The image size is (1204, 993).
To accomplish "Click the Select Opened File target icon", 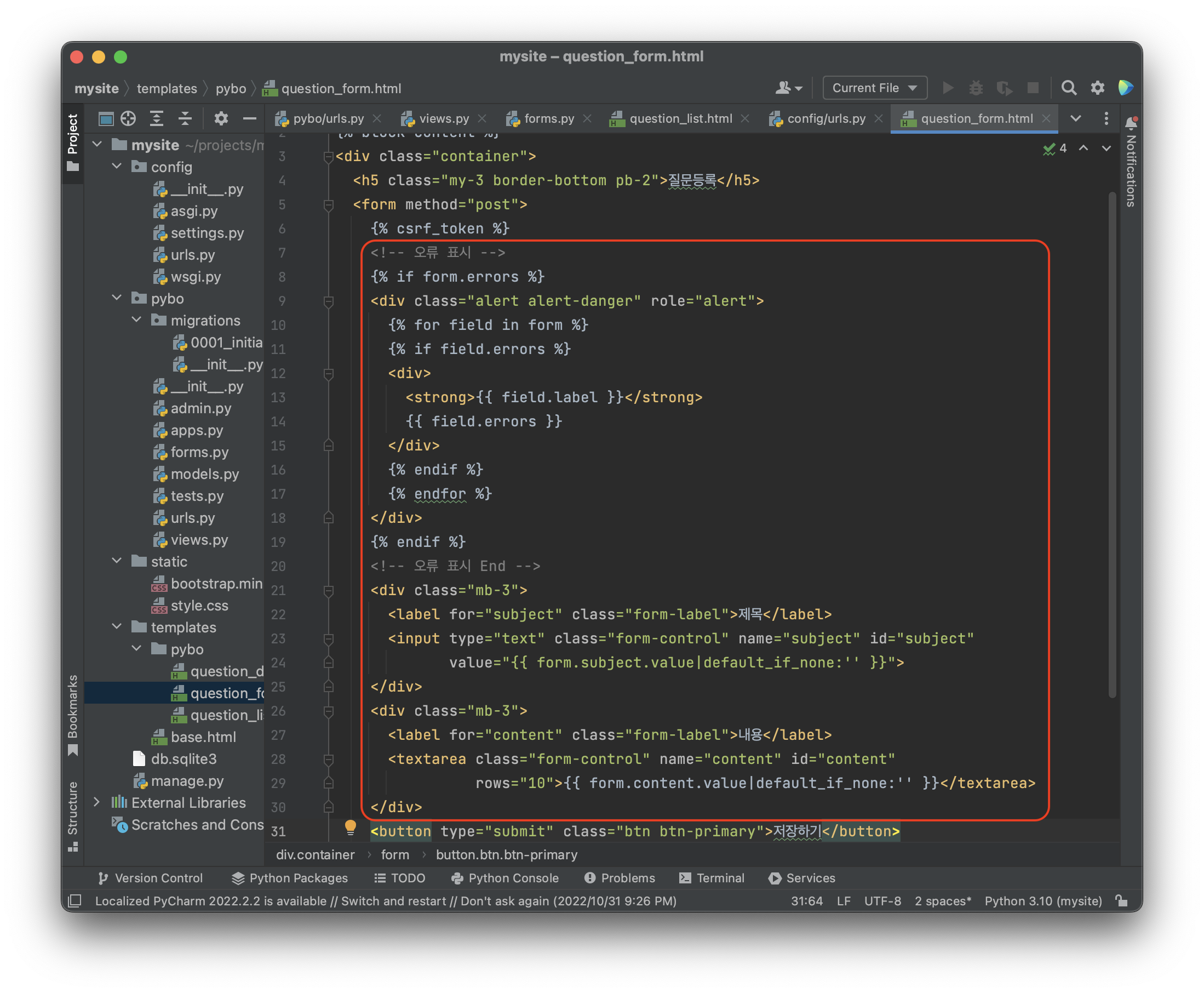I will coord(129,118).
